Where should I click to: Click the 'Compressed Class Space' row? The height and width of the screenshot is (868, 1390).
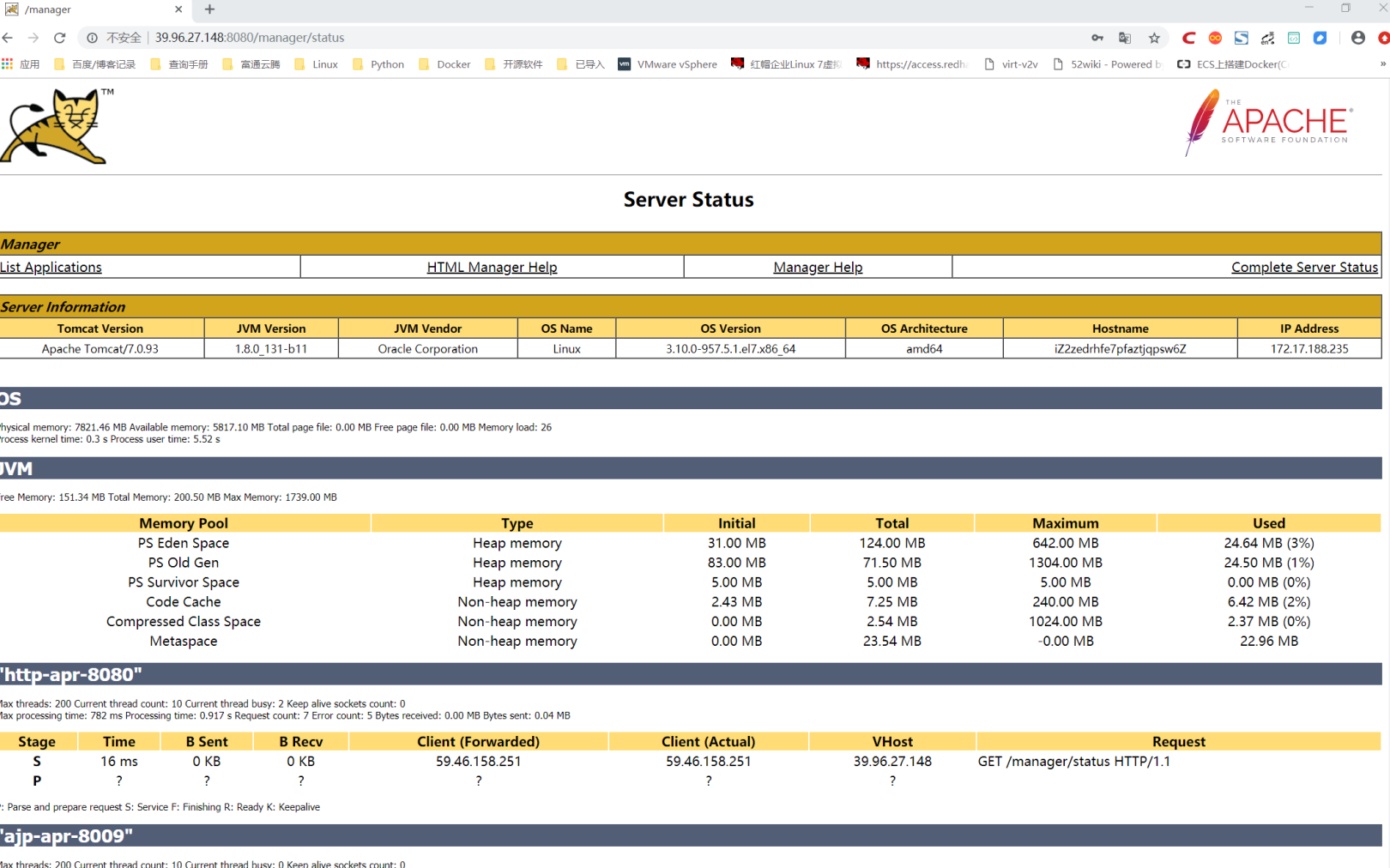click(691, 622)
